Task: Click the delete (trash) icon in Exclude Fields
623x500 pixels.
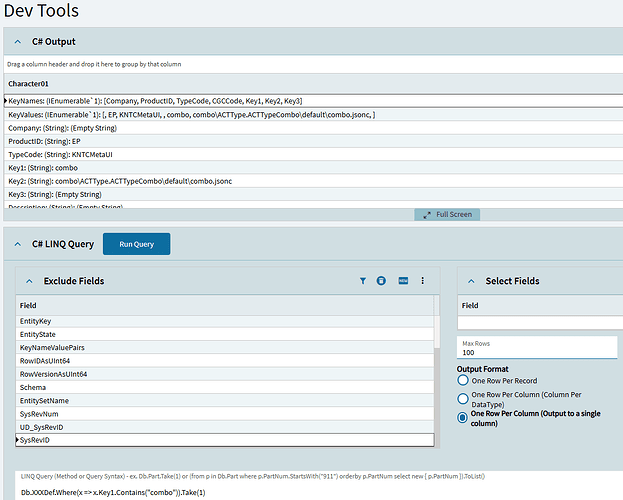Action: click(381, 281)
